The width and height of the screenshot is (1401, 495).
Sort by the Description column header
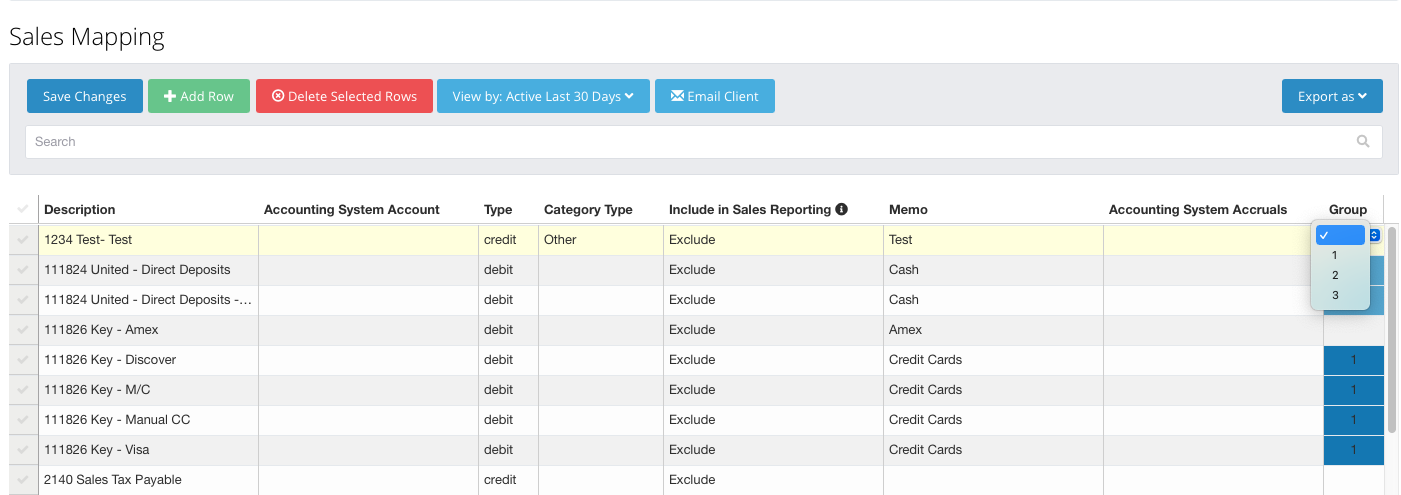[x=80, y=210]
